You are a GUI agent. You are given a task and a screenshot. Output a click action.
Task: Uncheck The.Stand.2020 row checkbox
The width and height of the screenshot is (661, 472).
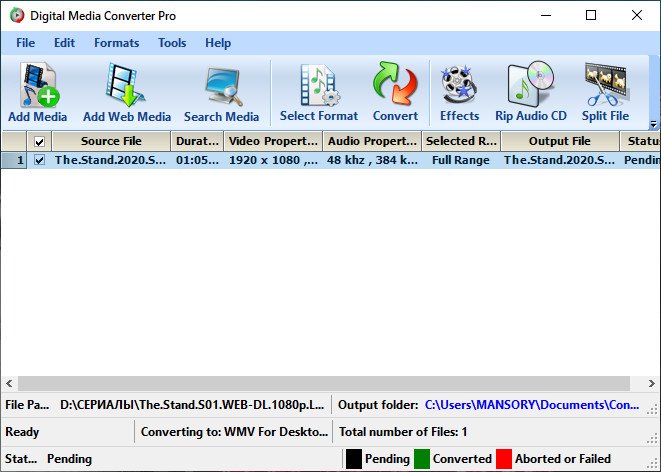coord(39,160)
